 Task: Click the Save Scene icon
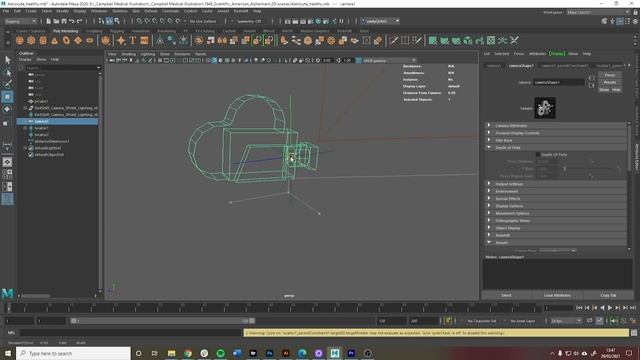point(64,21)
